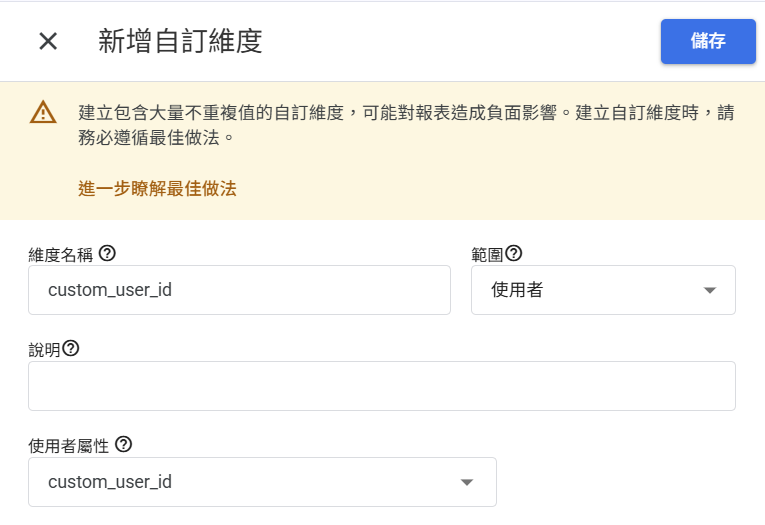Focus the empty 說明 description field

point(382,386)
